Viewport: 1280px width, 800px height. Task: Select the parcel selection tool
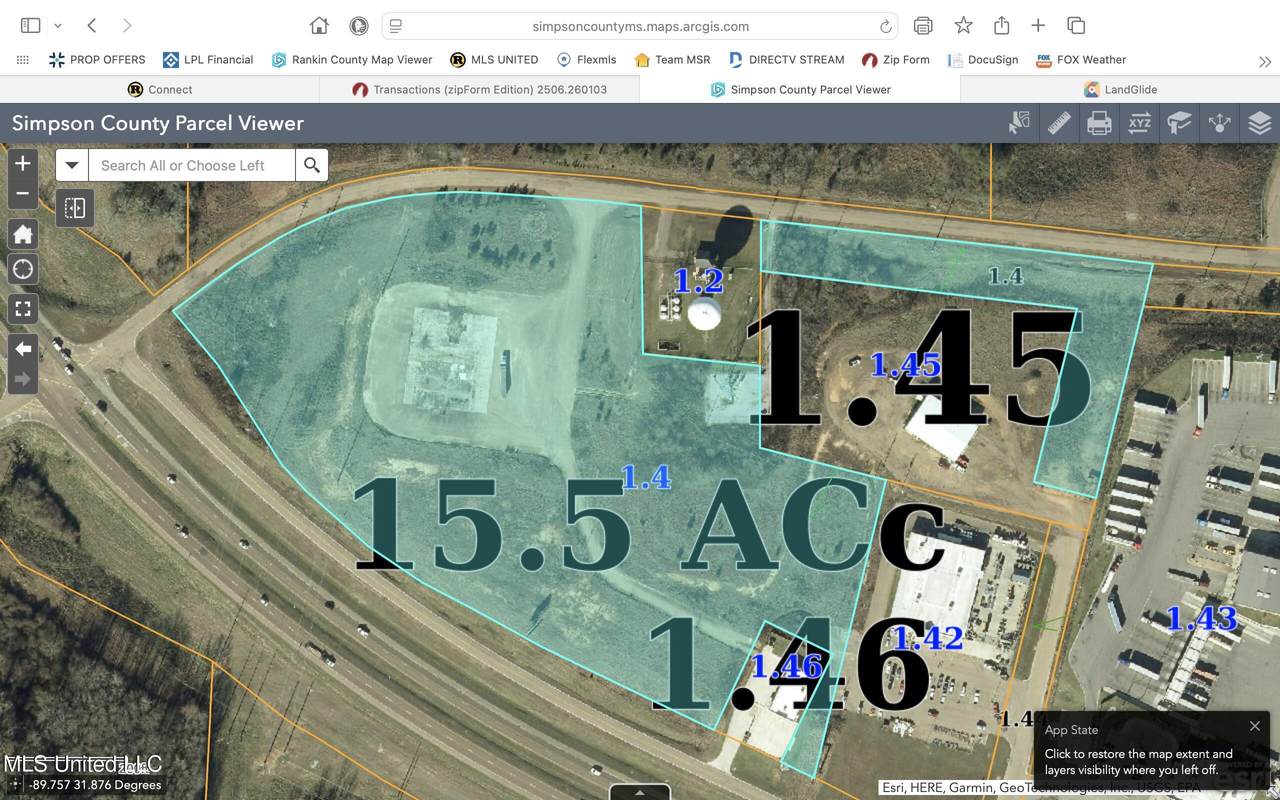point(1019,123)
